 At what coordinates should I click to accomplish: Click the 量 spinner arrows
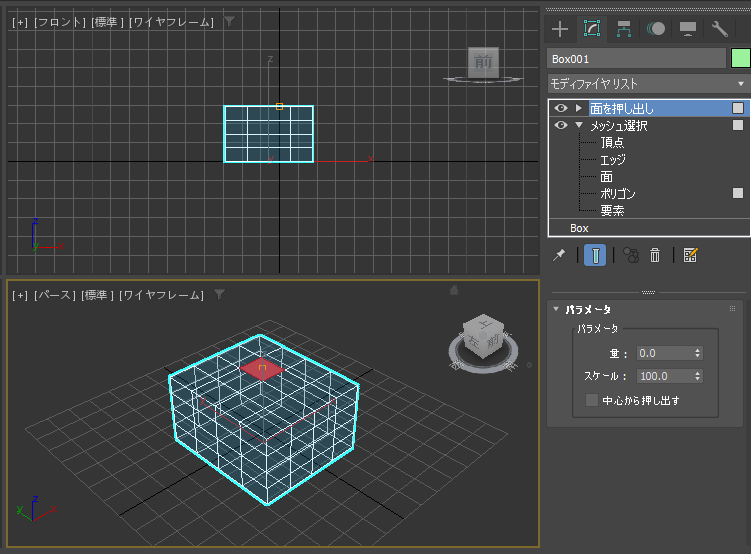[697, 353]
